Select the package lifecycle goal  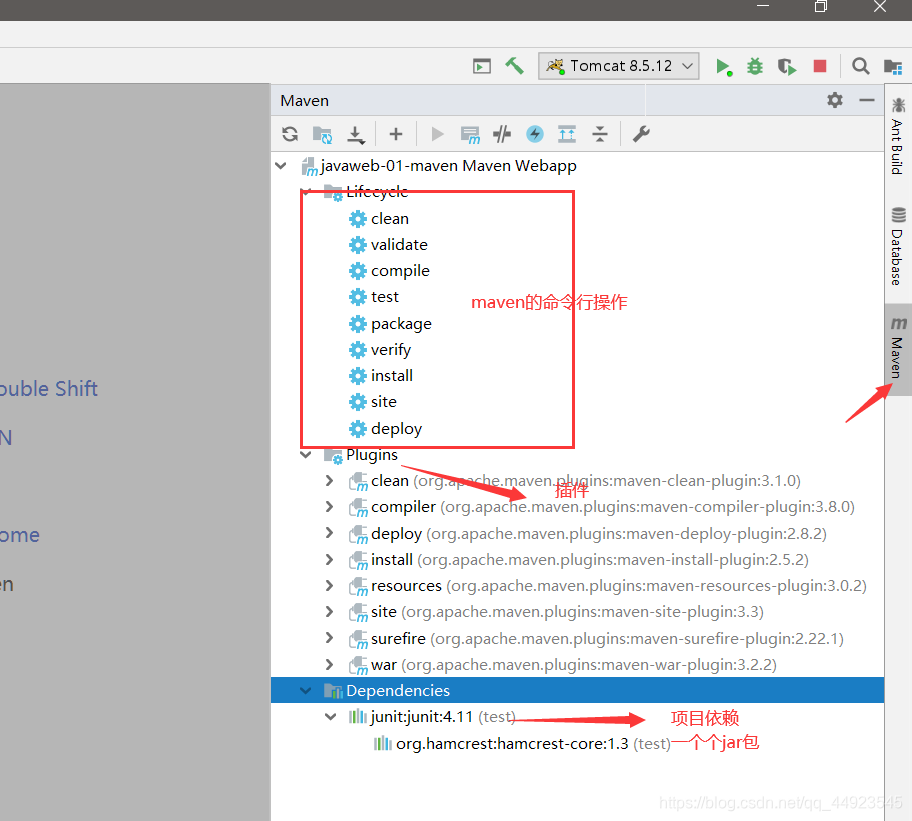(x=390, y=323)
